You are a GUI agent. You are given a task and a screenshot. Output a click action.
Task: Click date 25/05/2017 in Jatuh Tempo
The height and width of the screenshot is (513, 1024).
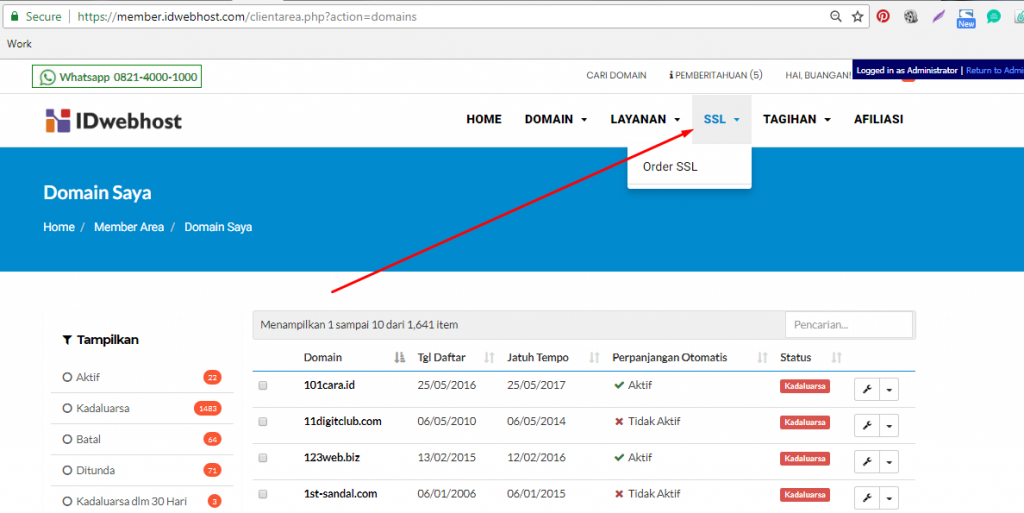(536, 385)
